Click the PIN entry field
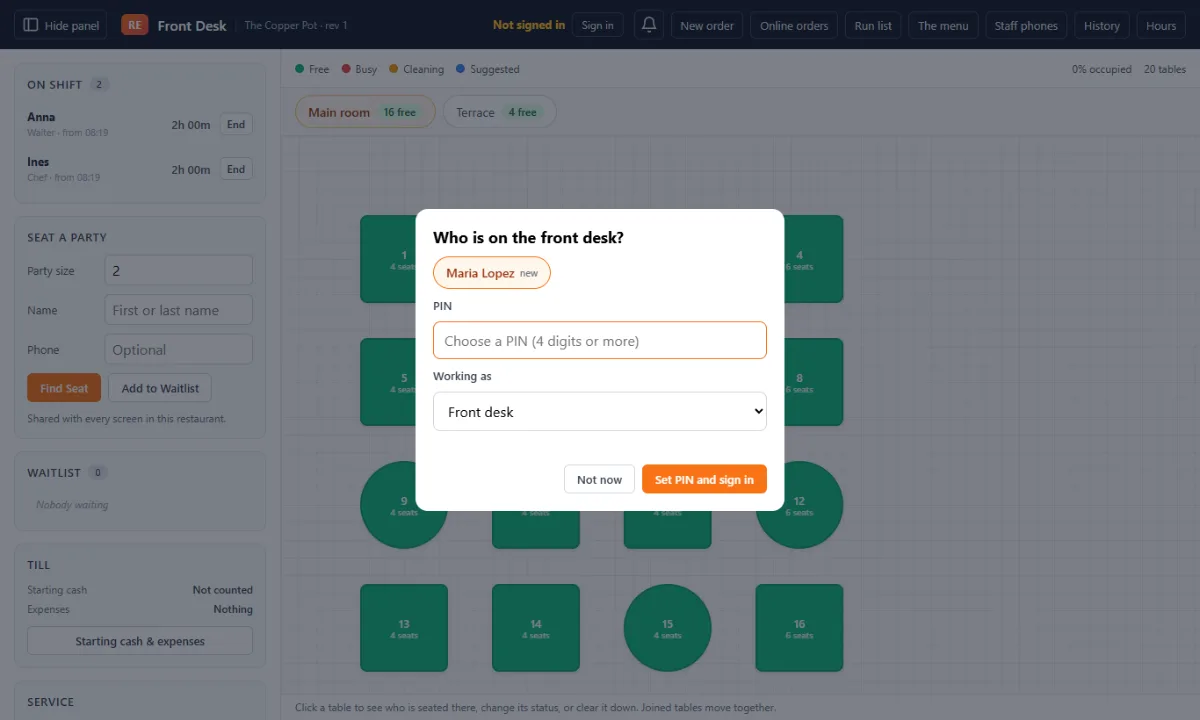1200x720 pixels. (600, 340)
